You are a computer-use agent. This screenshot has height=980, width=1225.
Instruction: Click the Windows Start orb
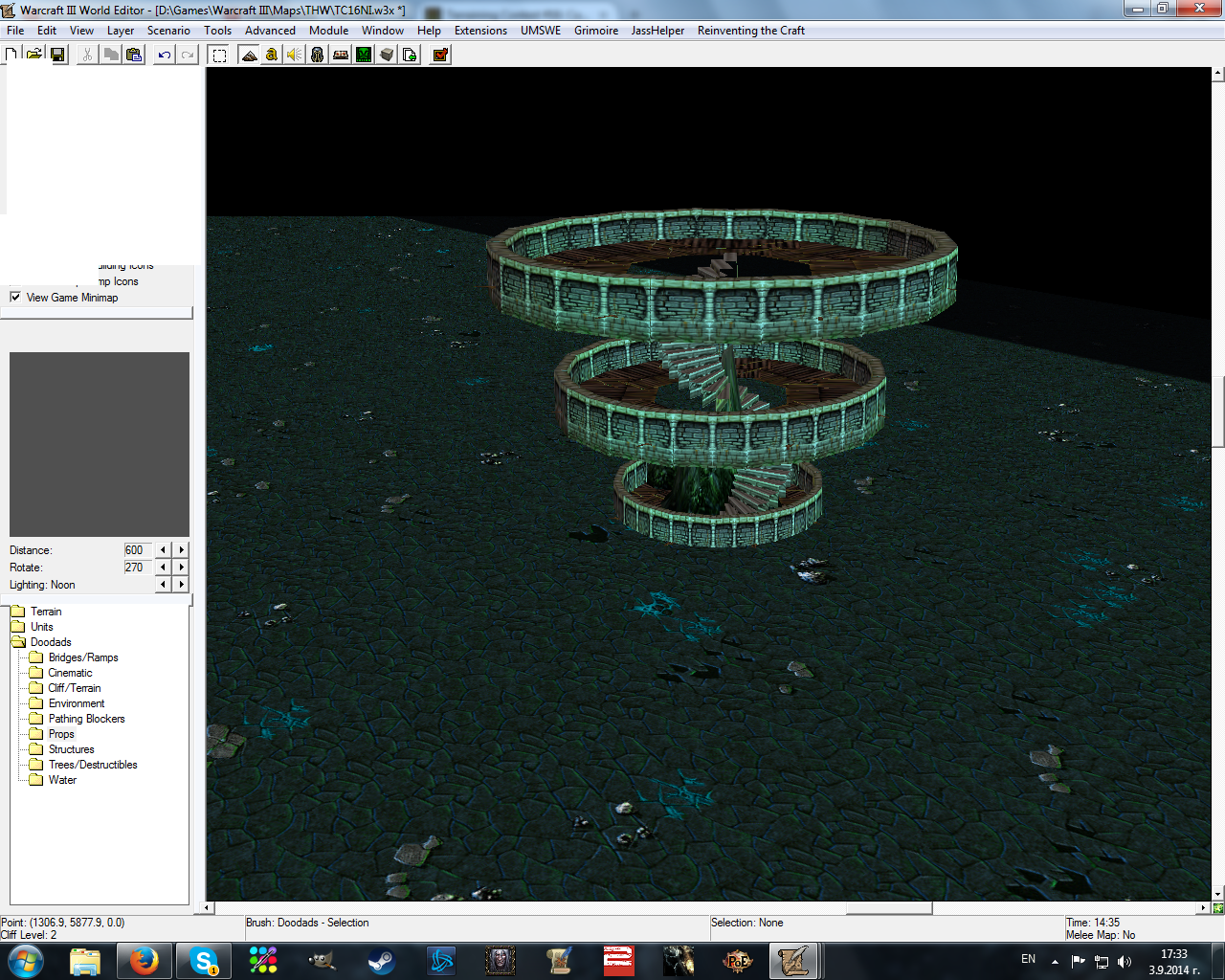[26, 960]
